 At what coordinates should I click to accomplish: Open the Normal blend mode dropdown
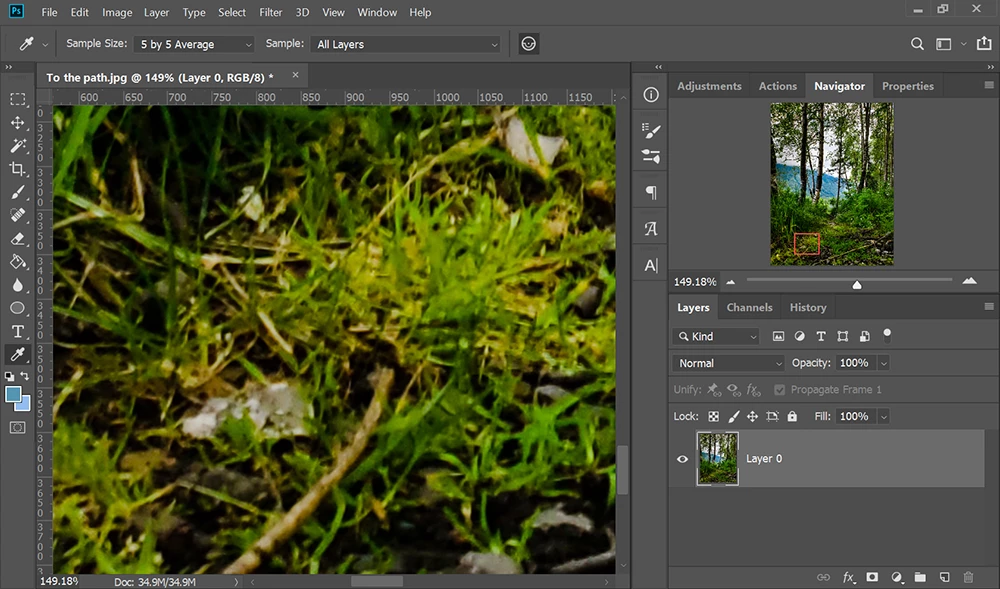728,363
